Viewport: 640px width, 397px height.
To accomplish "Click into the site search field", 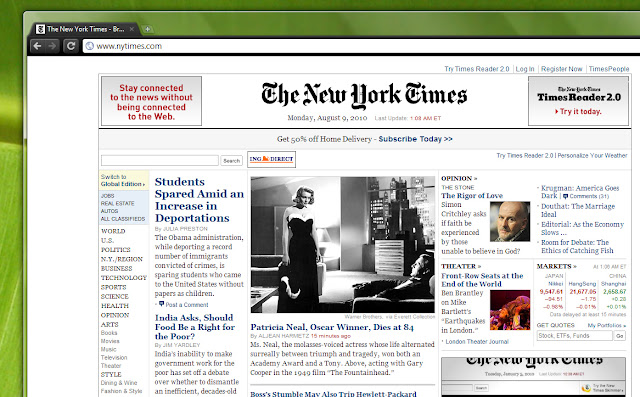I will pos(160,160).
